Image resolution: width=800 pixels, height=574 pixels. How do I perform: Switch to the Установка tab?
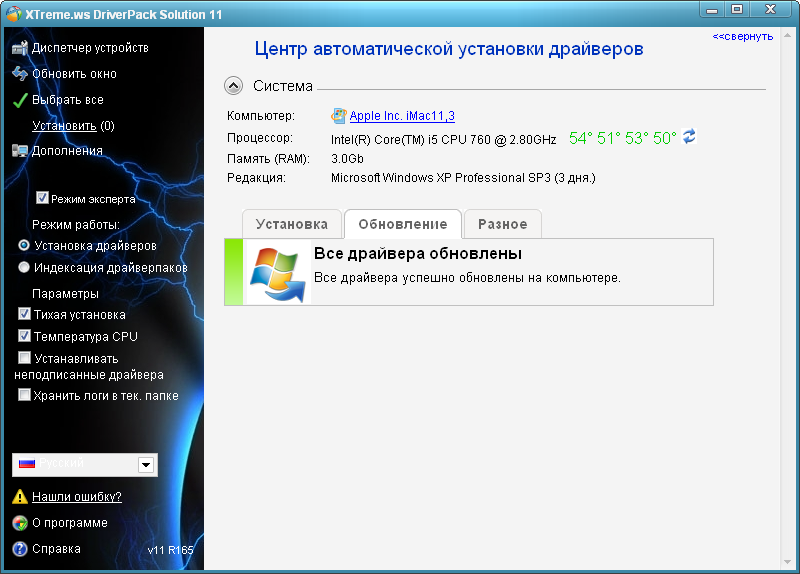(292, 224)
